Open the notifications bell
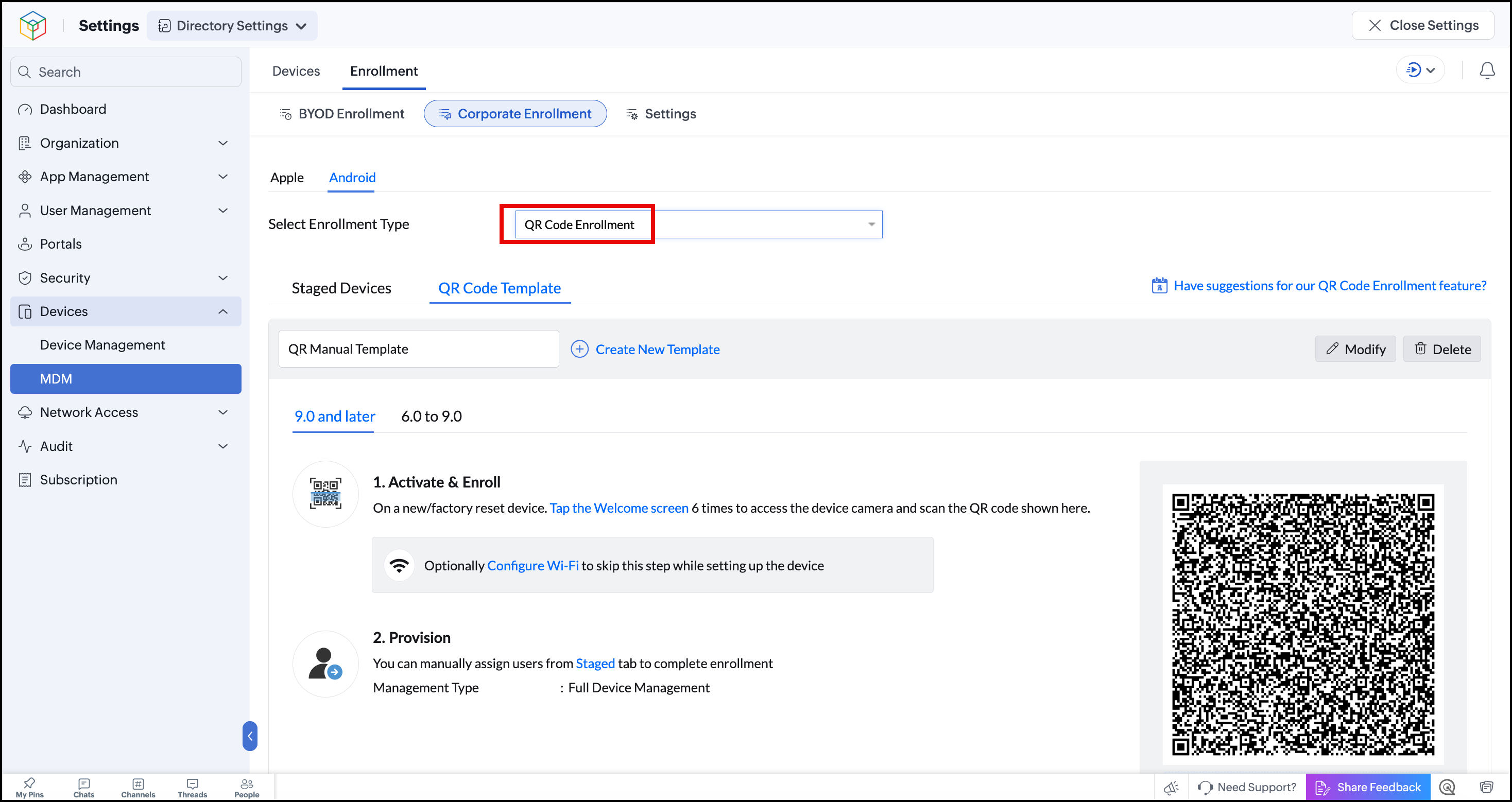This screenshot has width=1512, height=802. [x=1487, y=71]
